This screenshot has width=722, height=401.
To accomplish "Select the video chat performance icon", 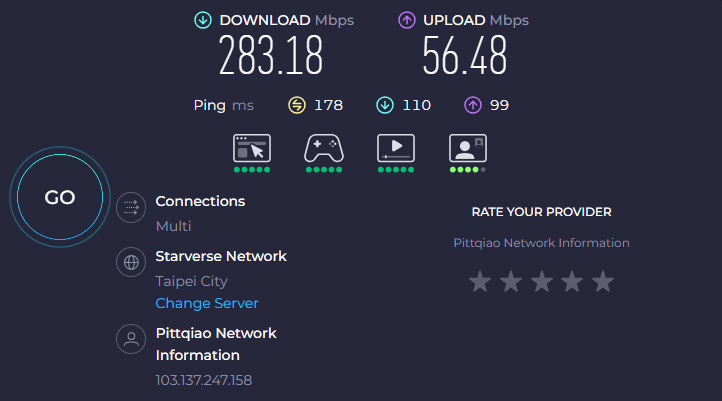I will tap(467, 148).
